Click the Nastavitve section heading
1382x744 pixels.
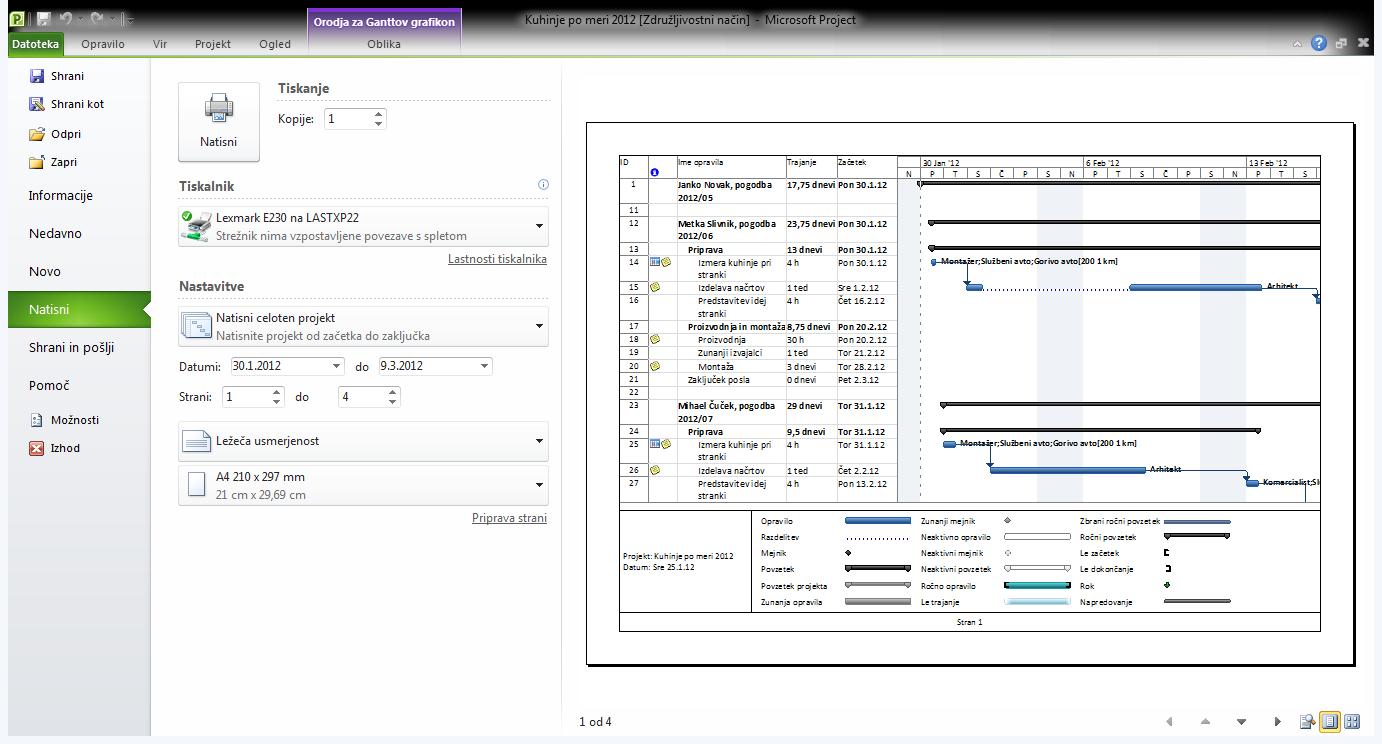[x=212, y=287]
